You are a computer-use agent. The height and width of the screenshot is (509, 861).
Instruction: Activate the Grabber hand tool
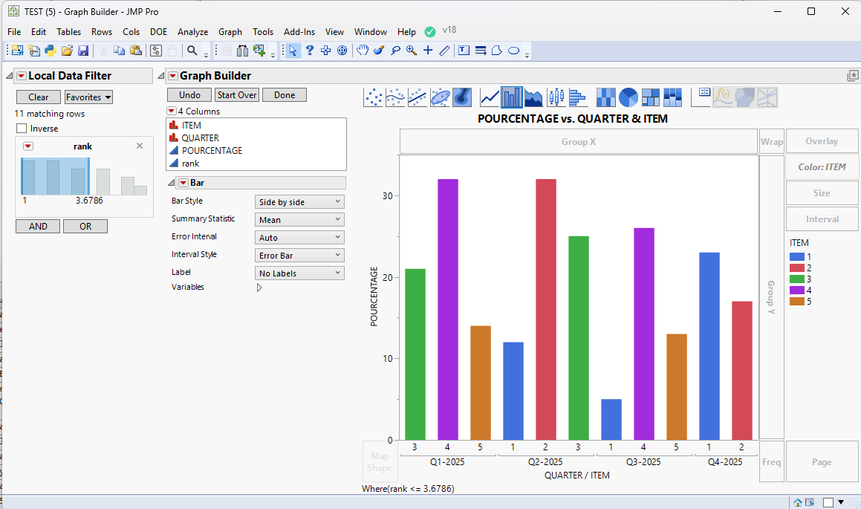point(362,50)
